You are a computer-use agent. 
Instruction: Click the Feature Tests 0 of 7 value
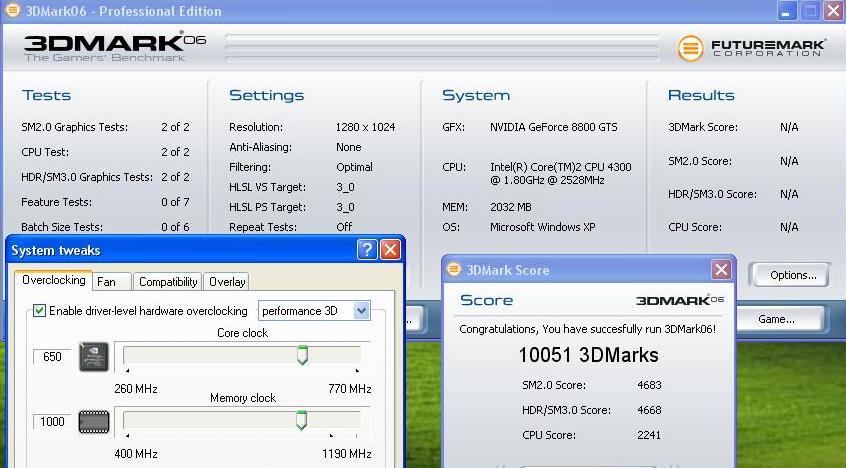tap(175, 202)
